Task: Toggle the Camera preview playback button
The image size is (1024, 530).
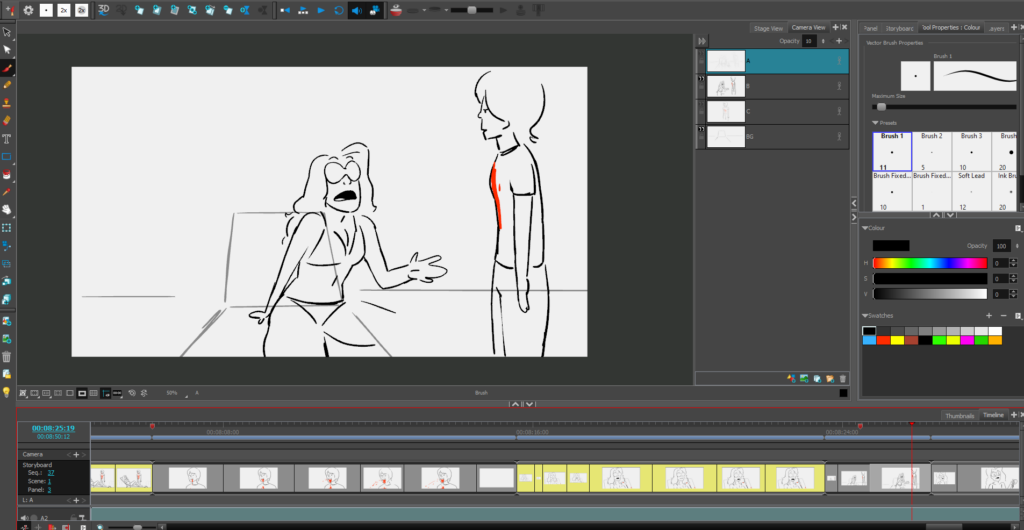Action: coord(374,10)
